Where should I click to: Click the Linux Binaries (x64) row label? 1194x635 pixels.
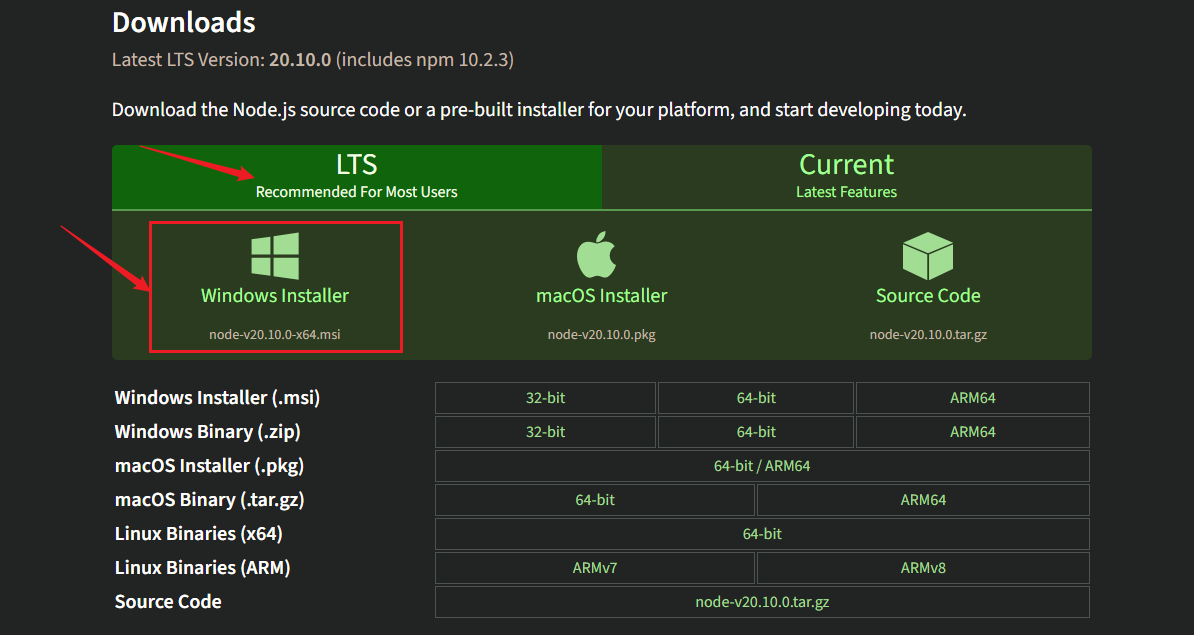point(198,534)
